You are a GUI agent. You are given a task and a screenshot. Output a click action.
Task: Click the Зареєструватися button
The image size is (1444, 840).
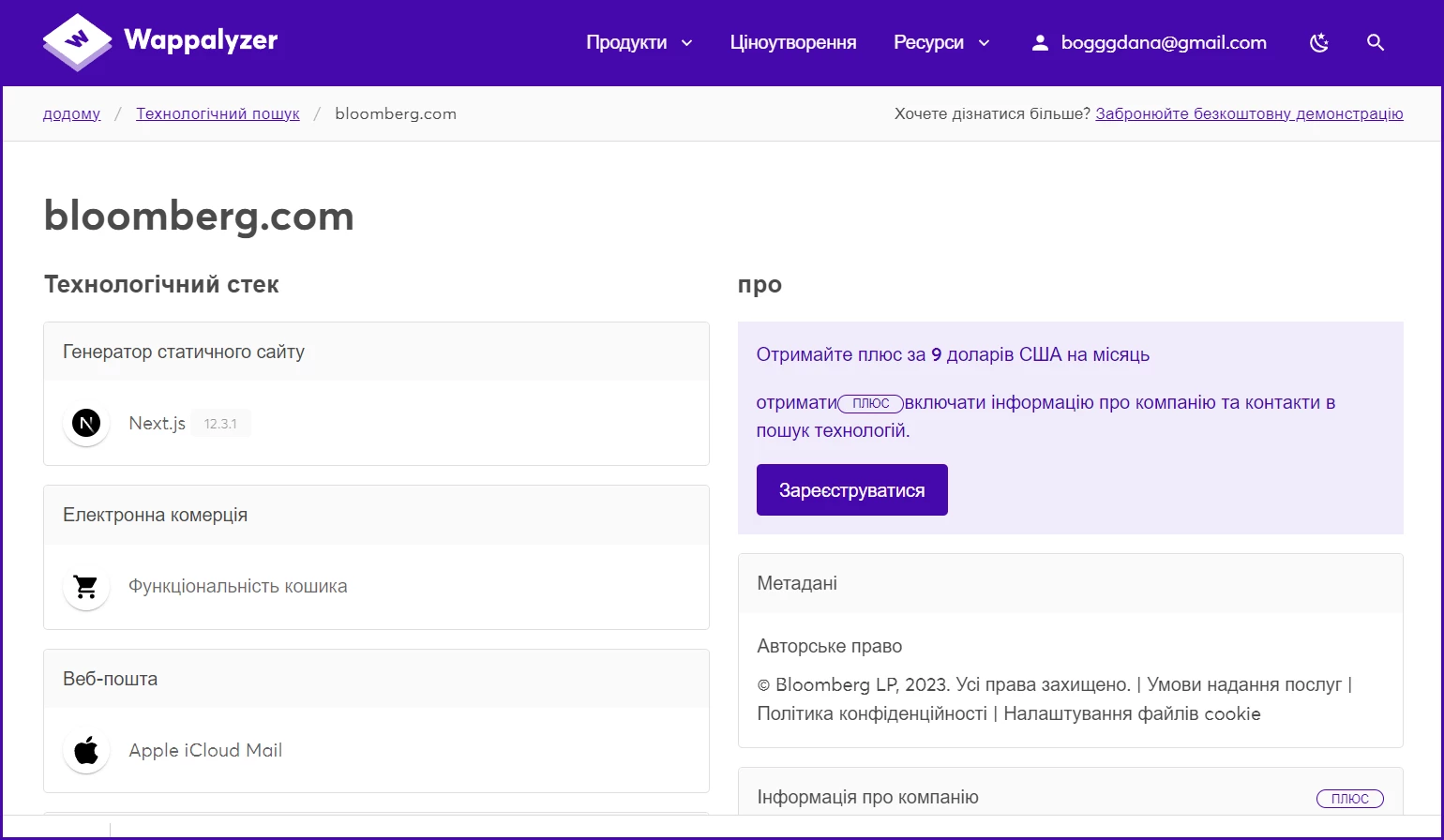coord(852,490)
